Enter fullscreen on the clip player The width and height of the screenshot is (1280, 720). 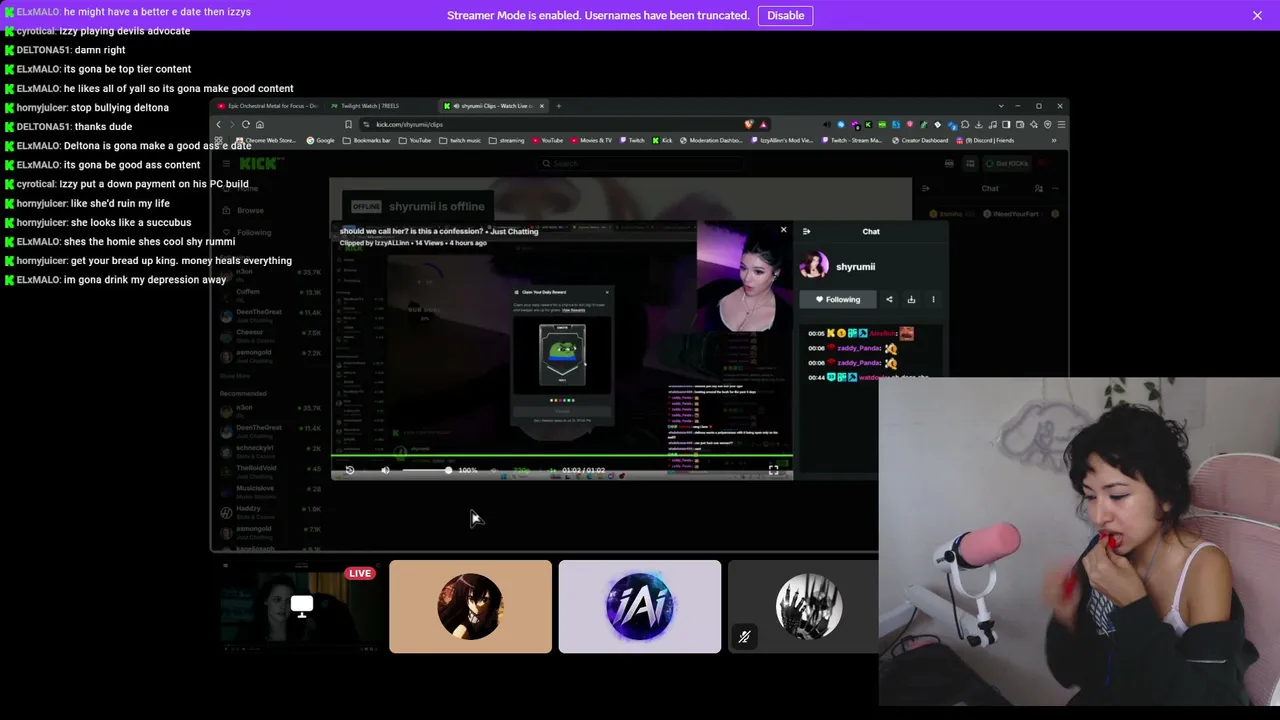[773, 470]
